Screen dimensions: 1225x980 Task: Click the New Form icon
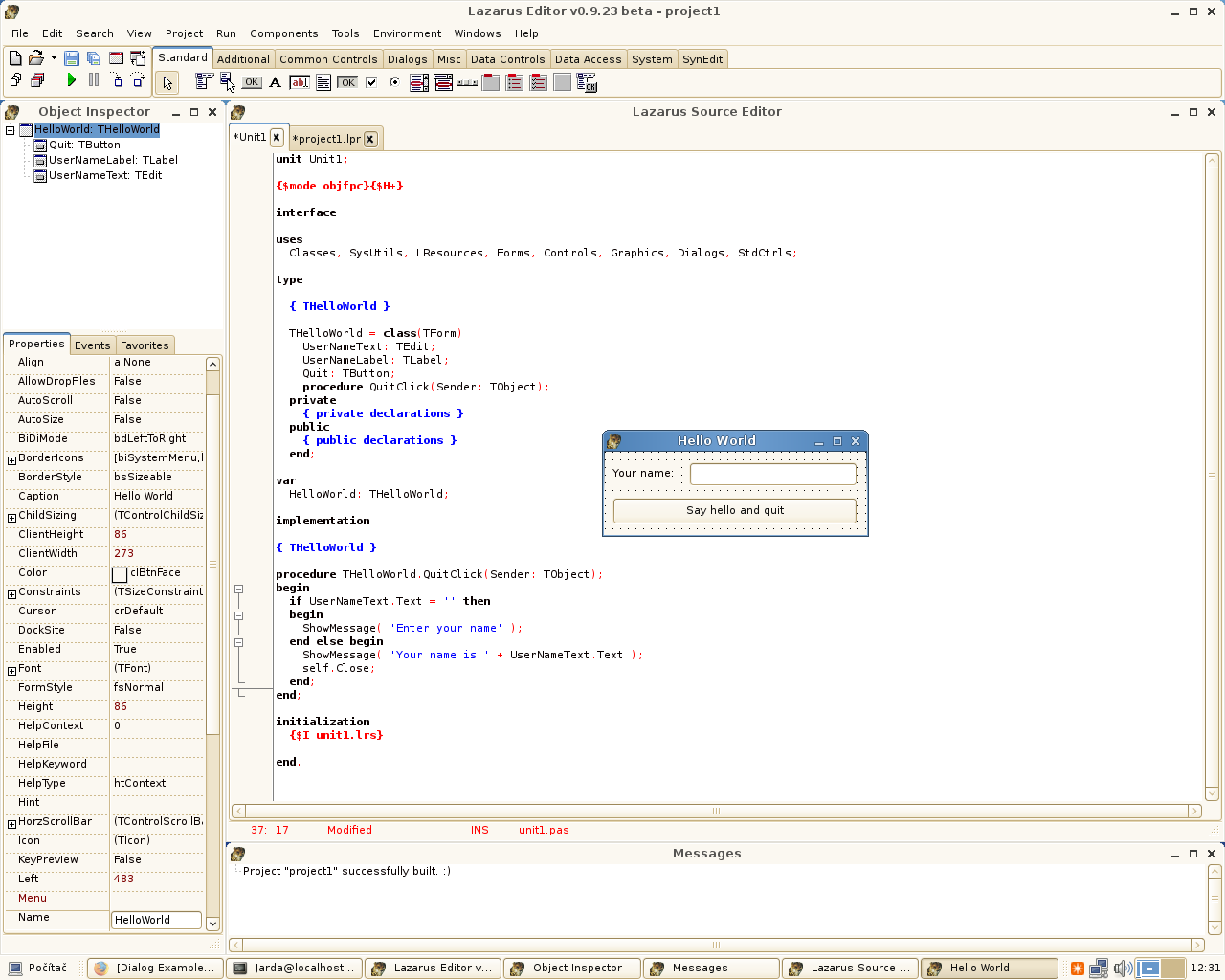pos(116,58)
